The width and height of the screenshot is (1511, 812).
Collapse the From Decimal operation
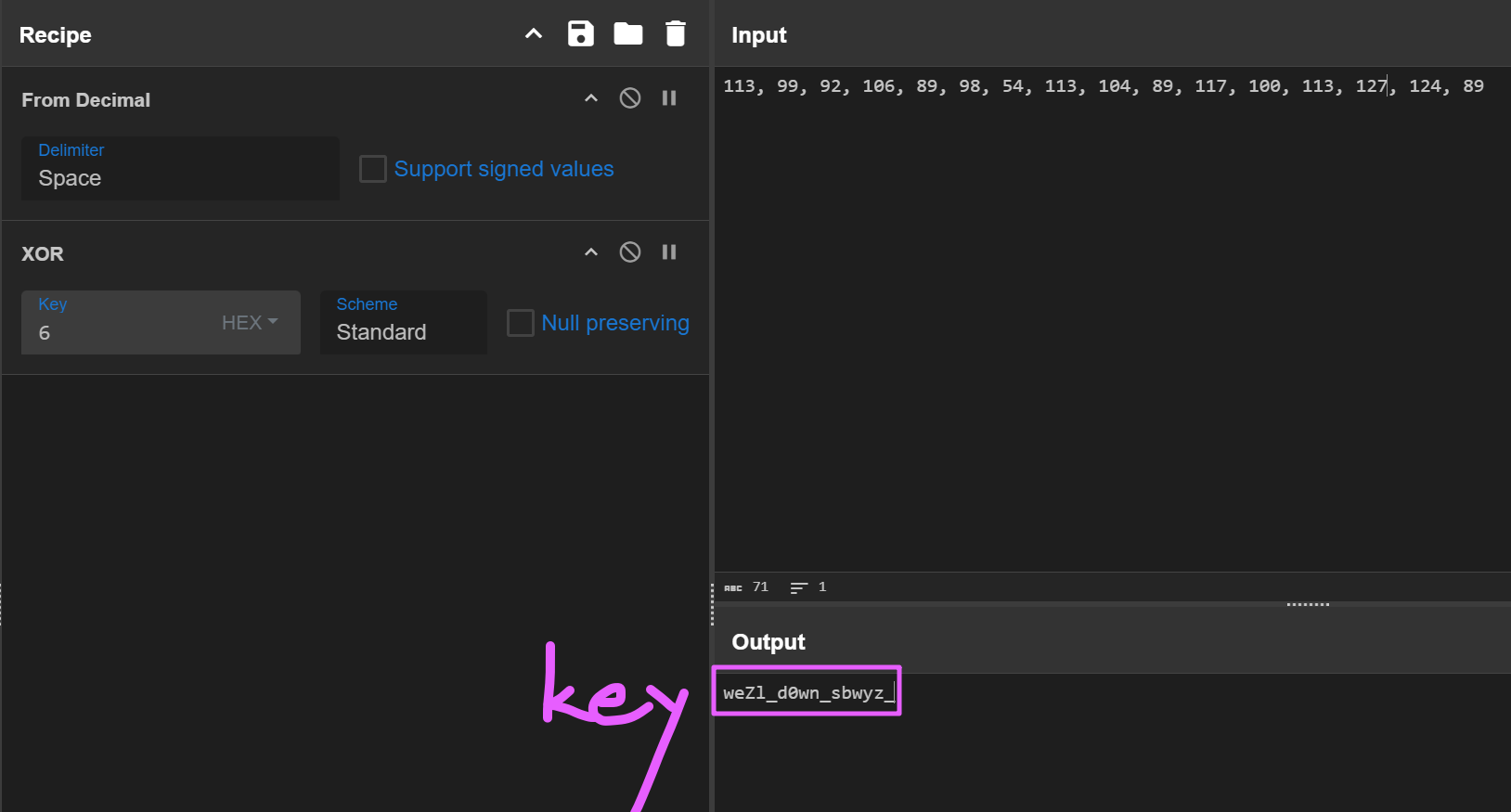(591, 98)
